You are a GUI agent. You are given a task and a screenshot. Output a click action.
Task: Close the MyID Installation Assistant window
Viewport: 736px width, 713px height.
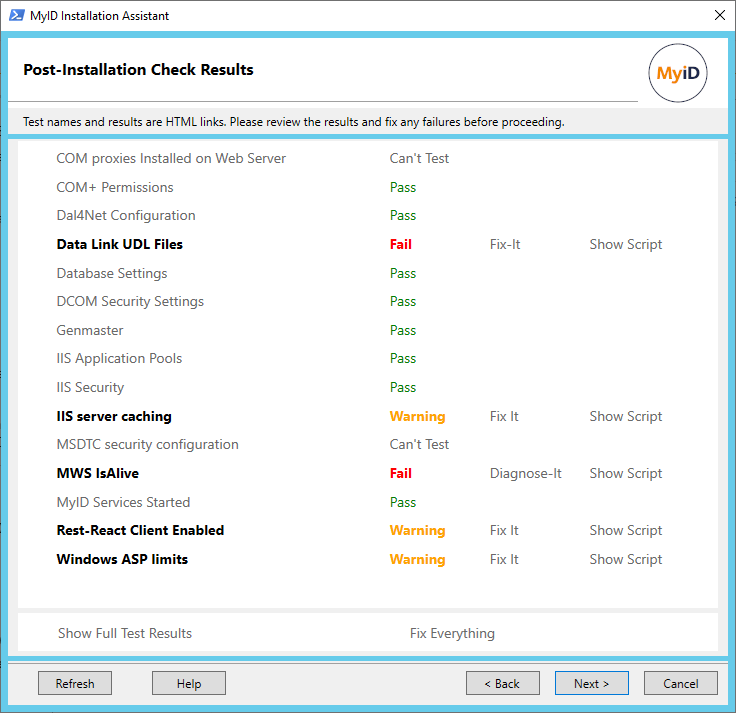click(719, 16)
